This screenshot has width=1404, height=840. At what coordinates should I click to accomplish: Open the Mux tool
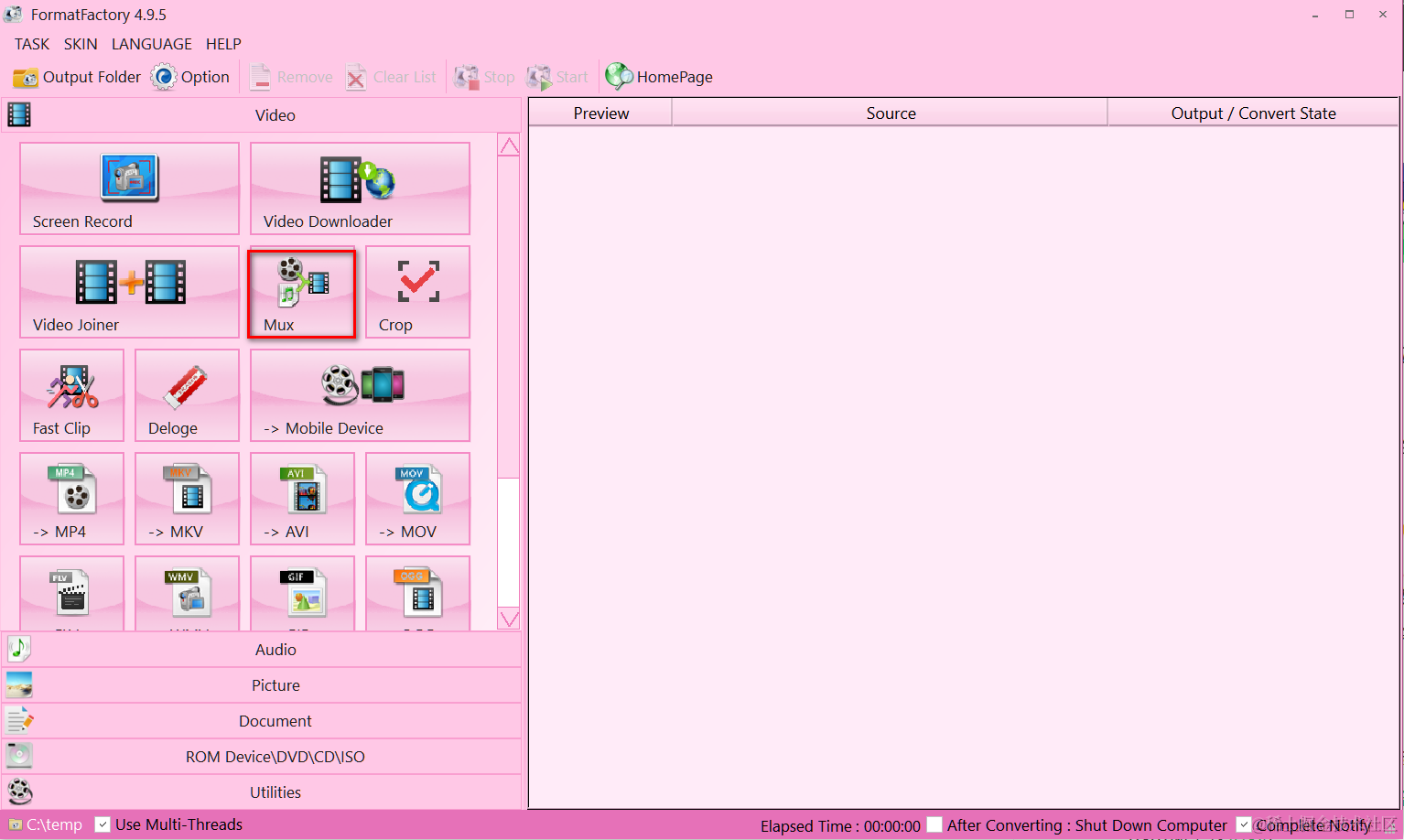302,293
